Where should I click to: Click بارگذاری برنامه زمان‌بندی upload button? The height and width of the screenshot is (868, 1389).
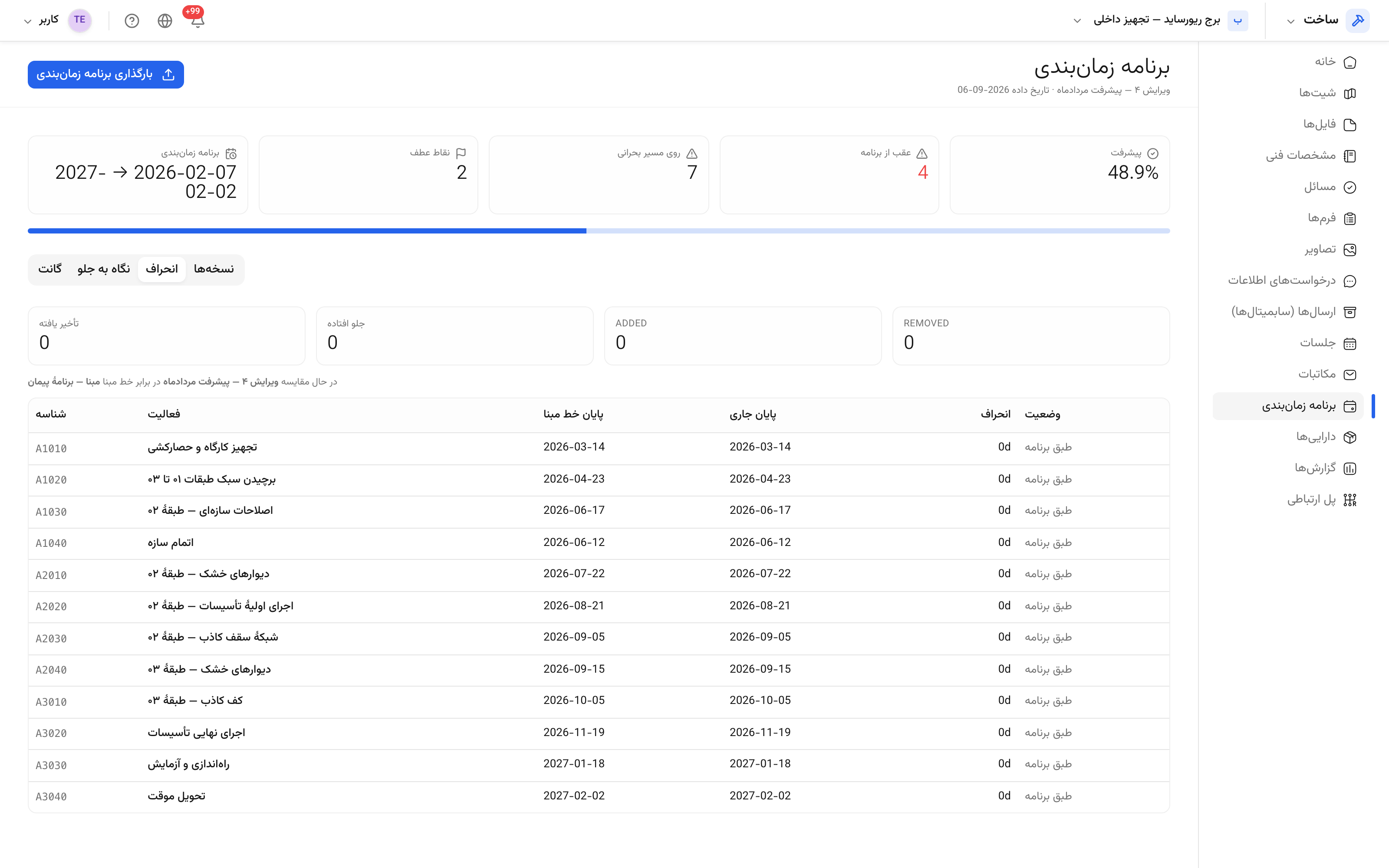(x=105, y=75)
